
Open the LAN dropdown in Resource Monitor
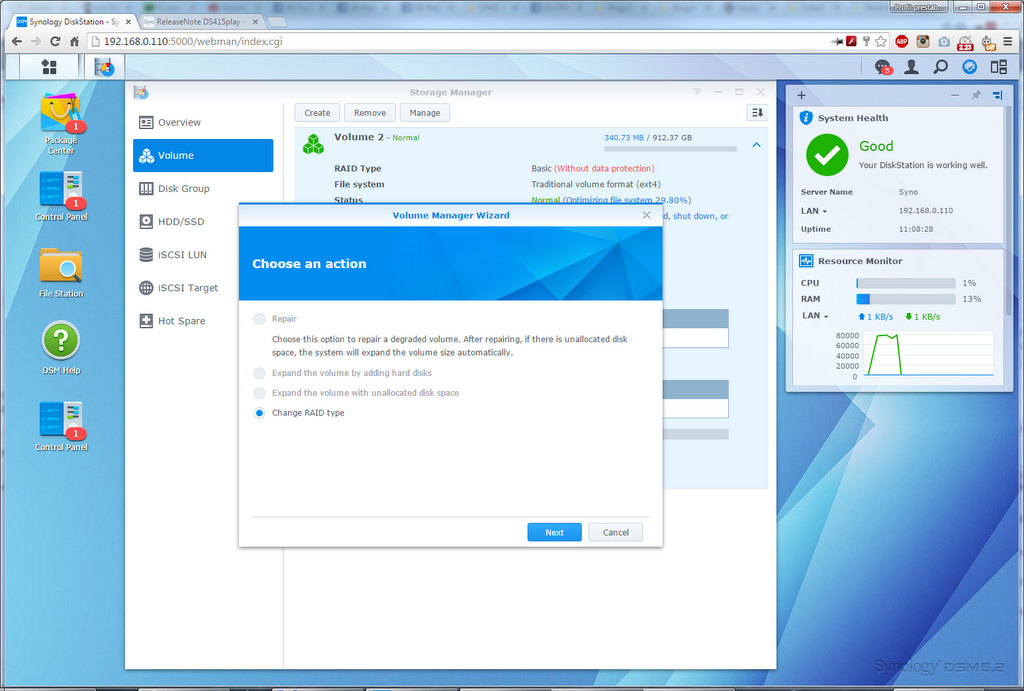(815, 315)
